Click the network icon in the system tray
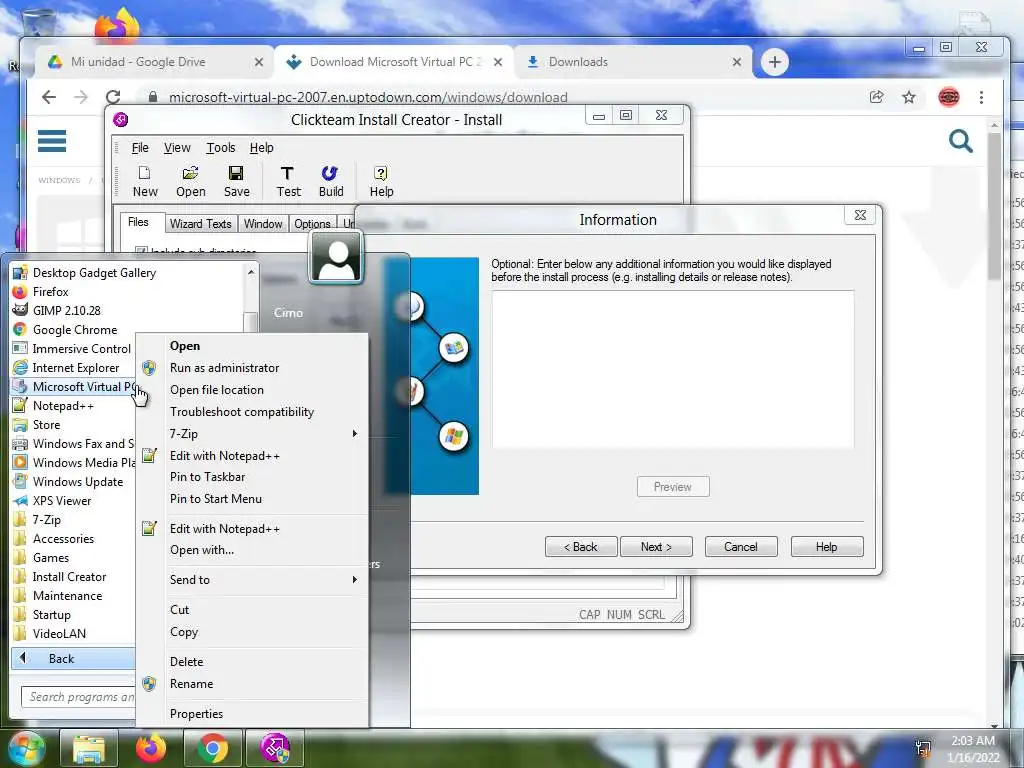The height and width of the screenshot is (768, 1024). (x=923, y=748)
